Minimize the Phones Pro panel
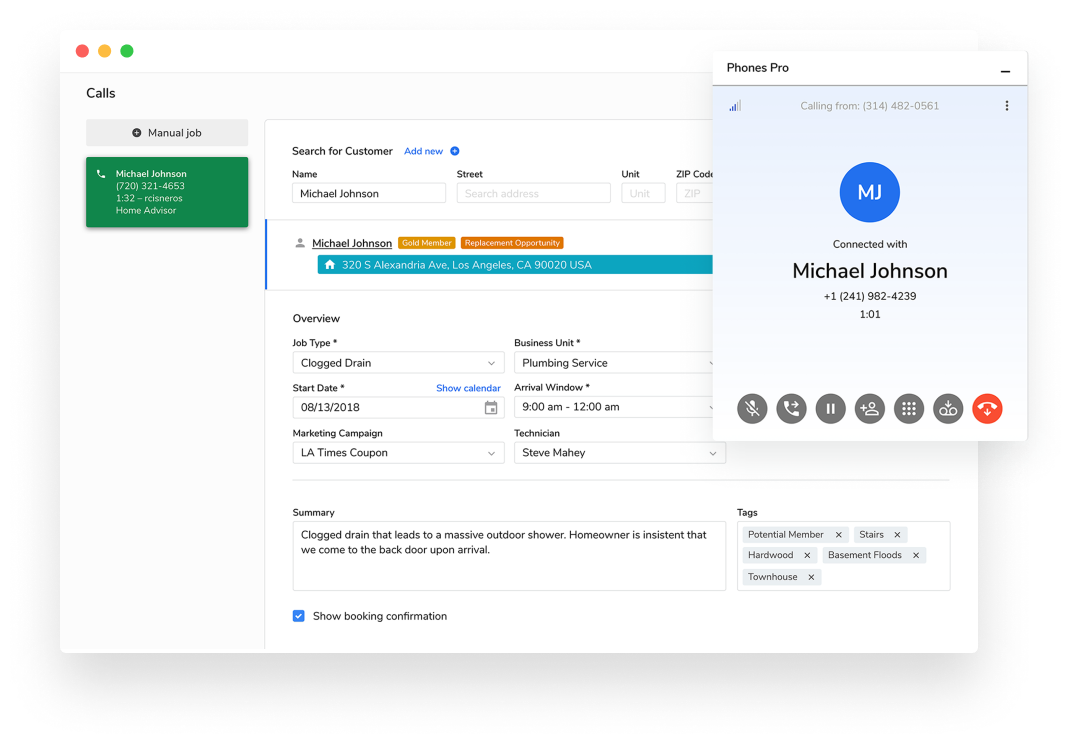1069x743 pixels. pos(1006,72)
